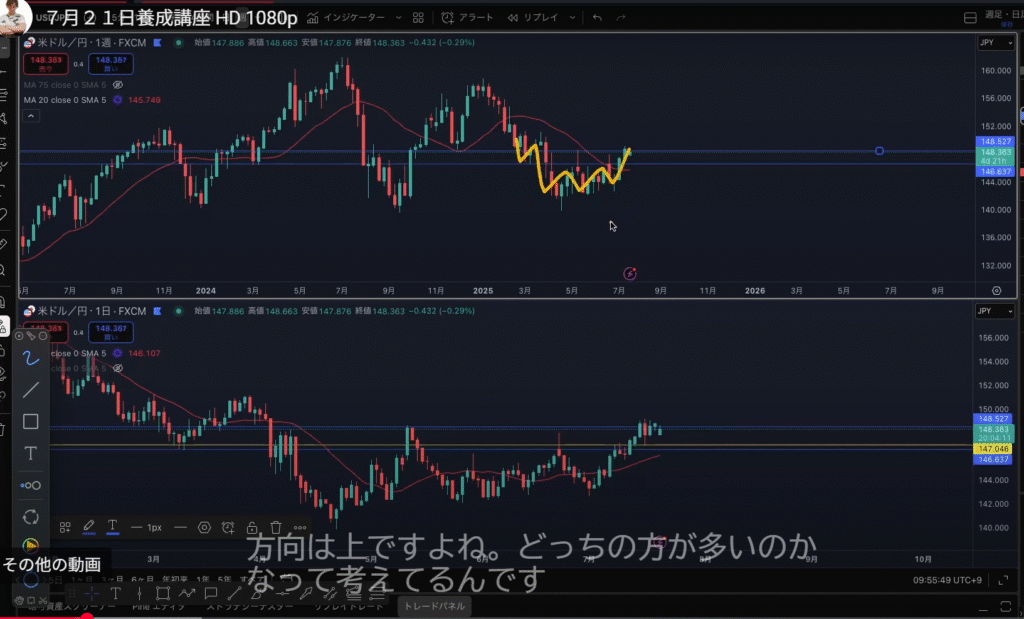
Task: Select the curve drawing tool in floating panel
Action: pos(31,358)
